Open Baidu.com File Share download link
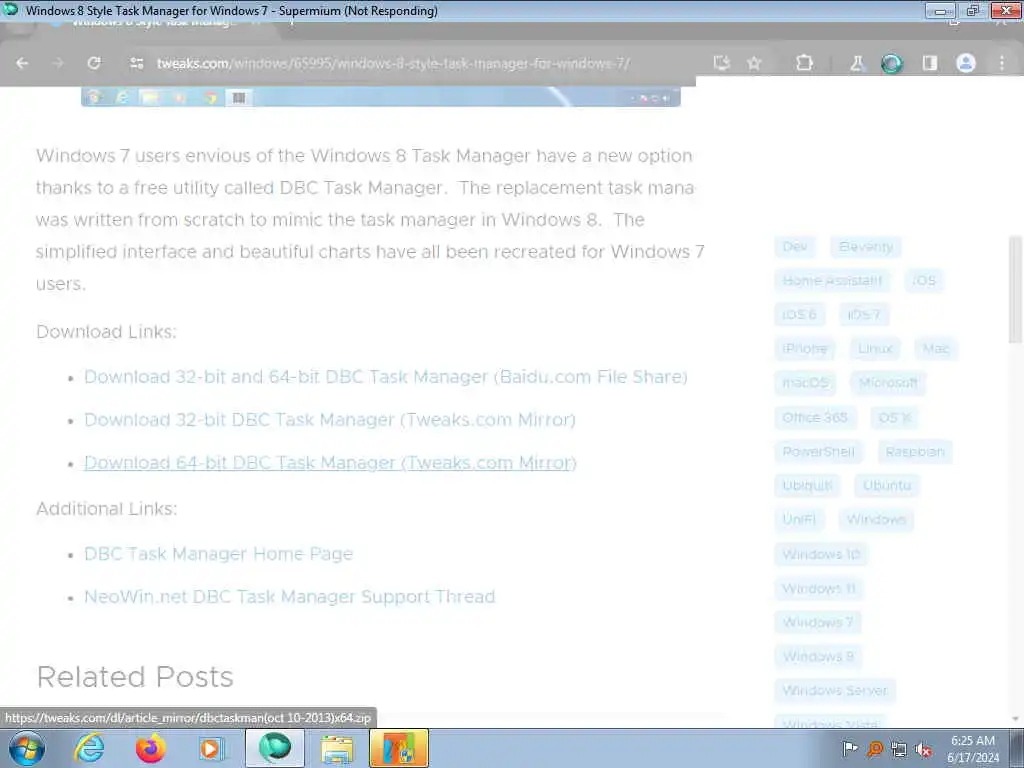Screen dimensions: 1024x768 click(x=386, y=377)
